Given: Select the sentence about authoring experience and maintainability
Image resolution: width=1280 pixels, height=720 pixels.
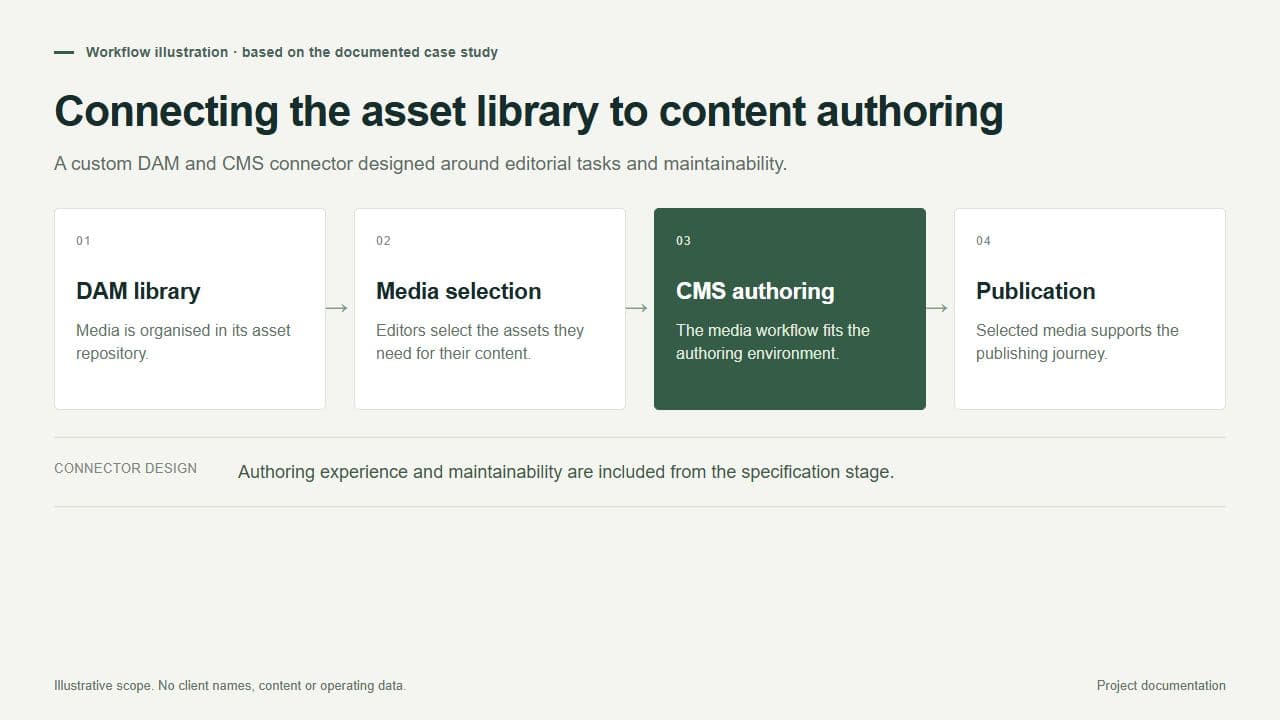Looking at the screenshot, I should pyautogui.click(x=566, y=472).
